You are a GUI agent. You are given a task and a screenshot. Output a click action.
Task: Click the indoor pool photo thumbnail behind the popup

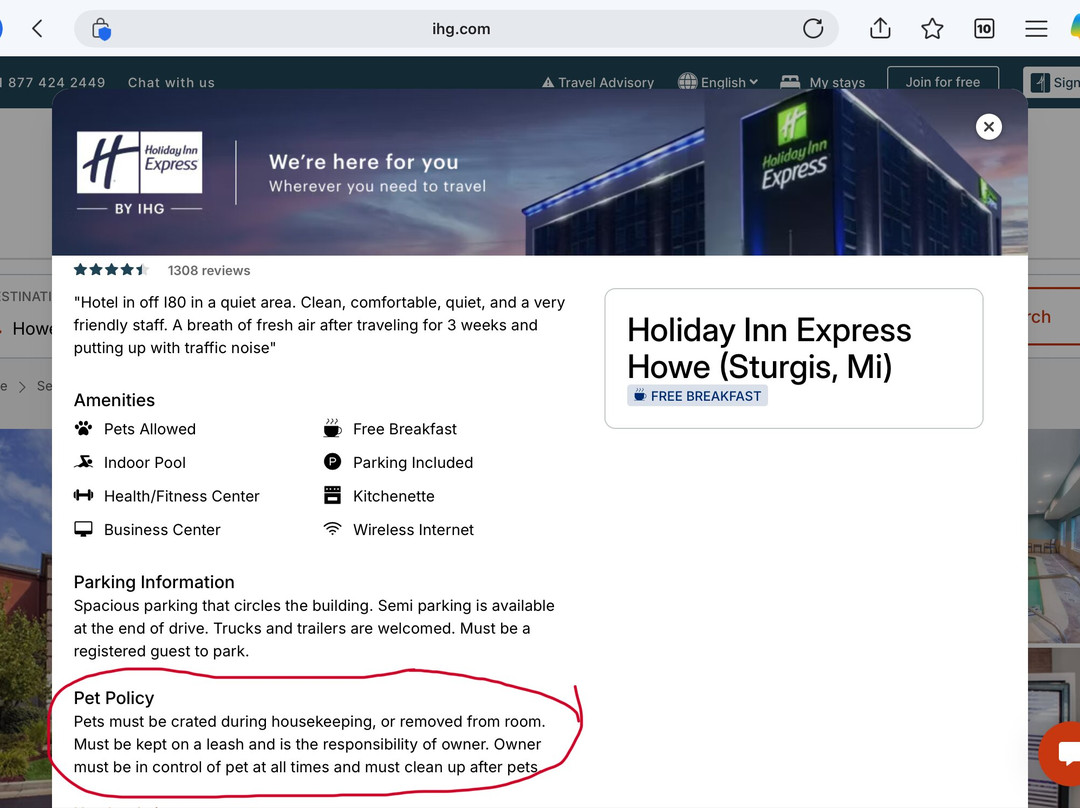coord(1054,538)
